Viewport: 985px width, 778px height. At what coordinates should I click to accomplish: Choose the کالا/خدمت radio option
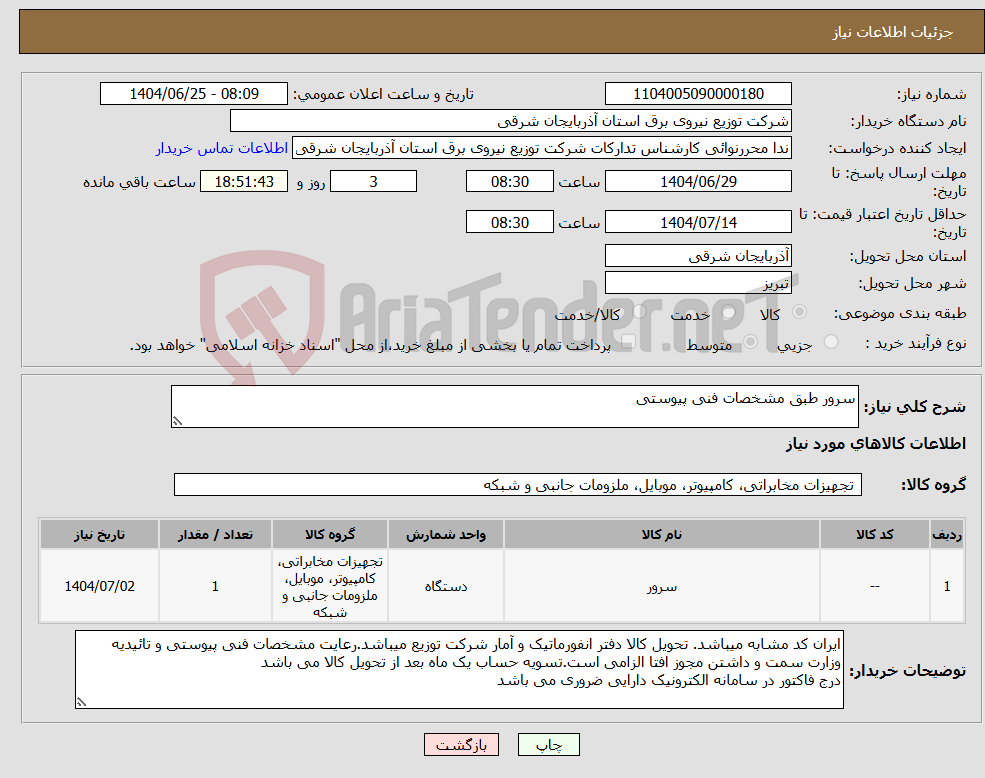point(641,312)
